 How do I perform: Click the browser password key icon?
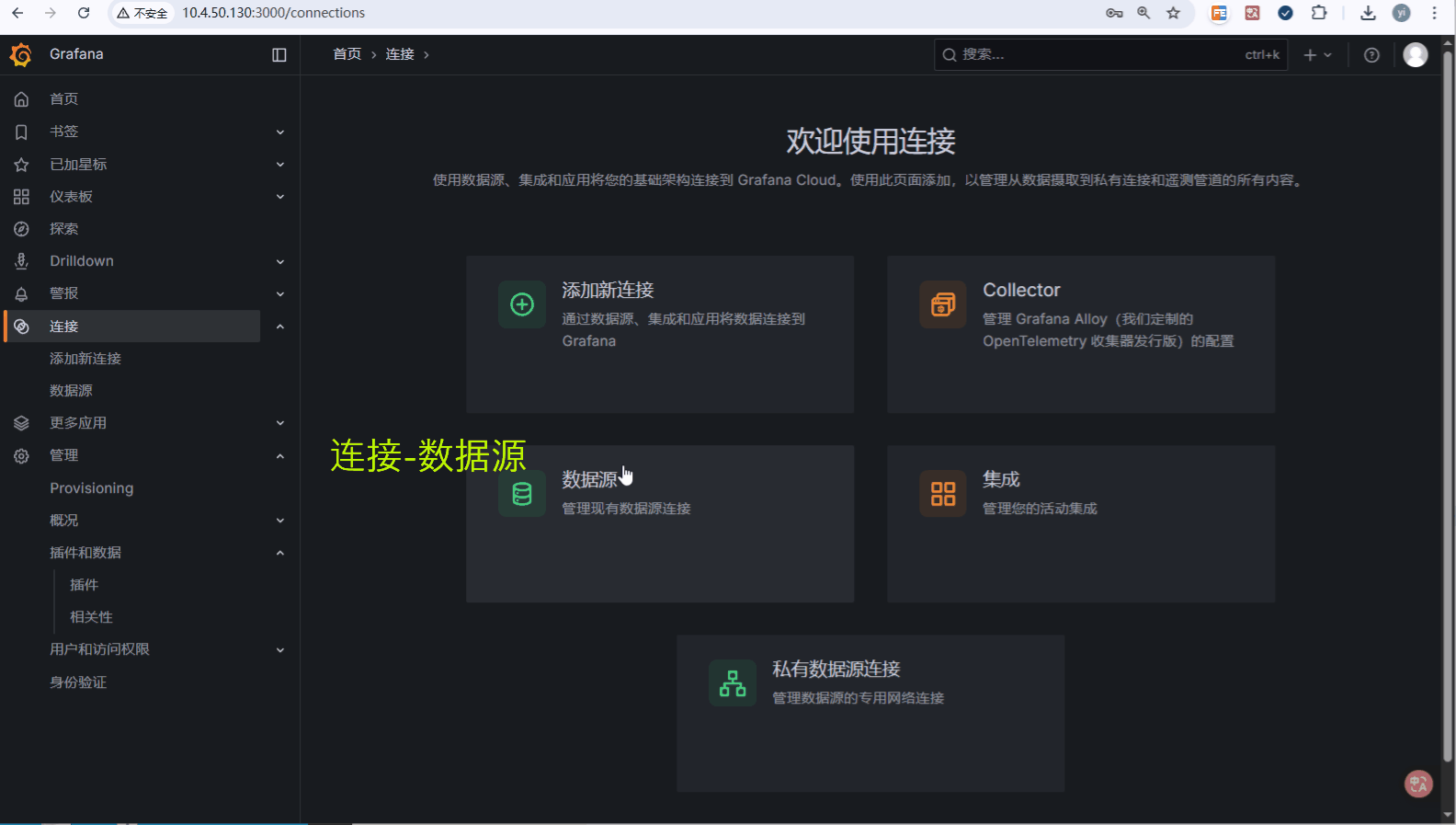1114,13
